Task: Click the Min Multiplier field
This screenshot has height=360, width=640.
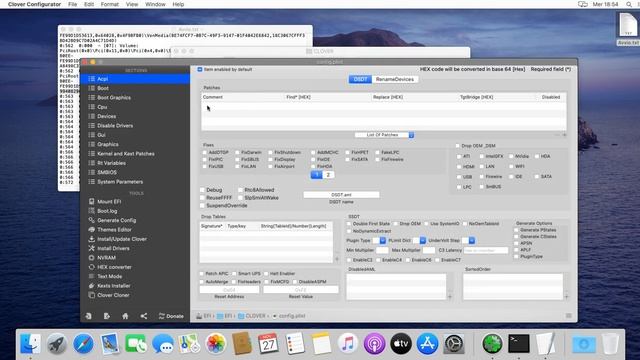Action: [x=382, y=250]
